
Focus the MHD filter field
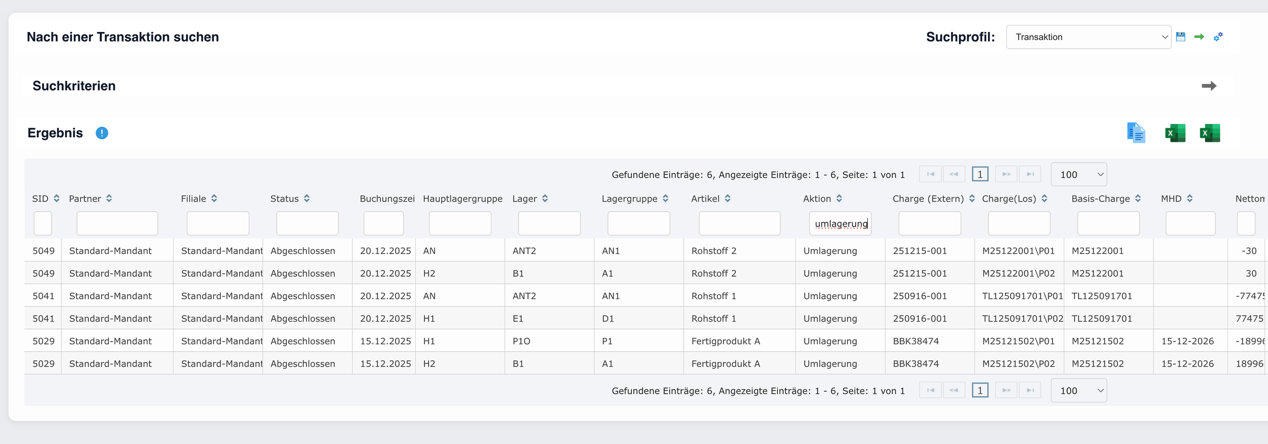pos(1190,223)
